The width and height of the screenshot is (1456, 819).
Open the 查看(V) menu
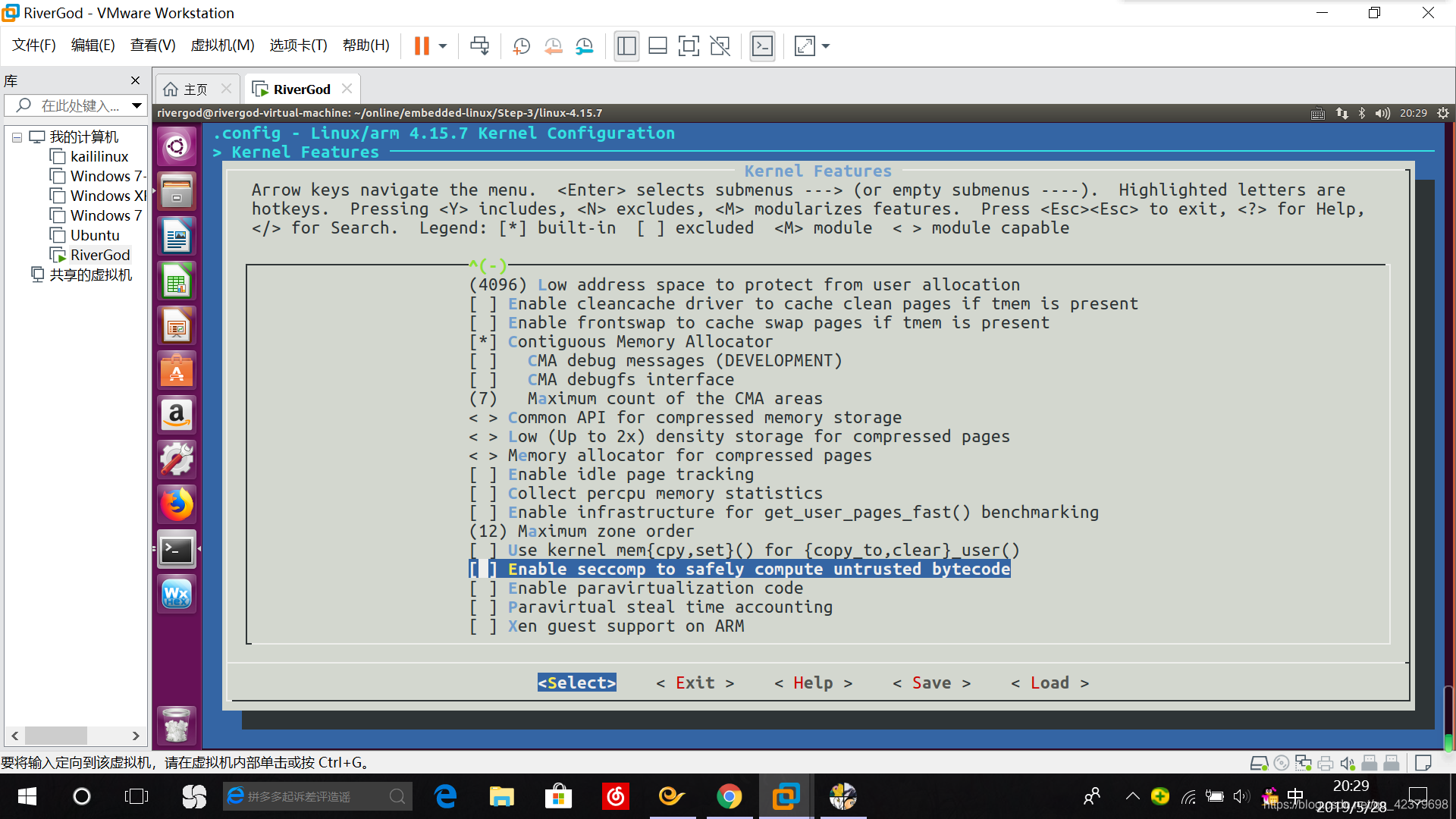point(152,45)
